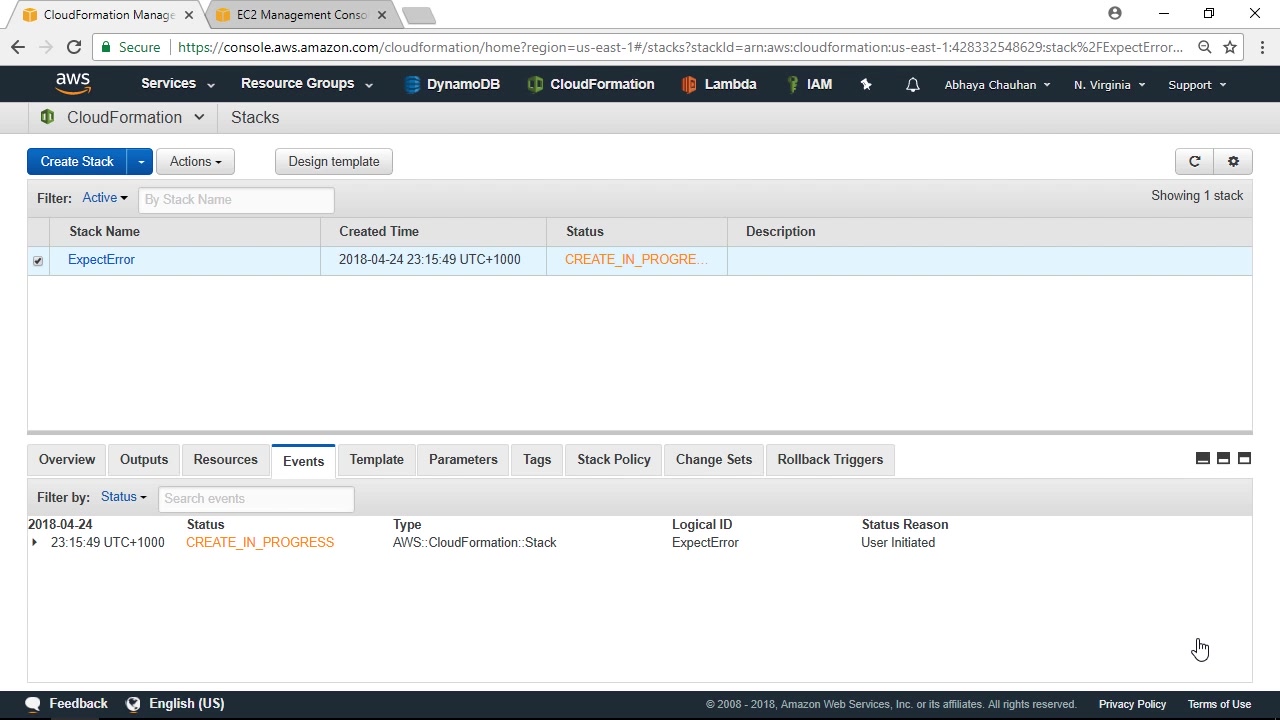Close the EC2 Management Console tab
Image resolution: width=1280 pixels, height=720 pixels.
click(x=382, y=15)
